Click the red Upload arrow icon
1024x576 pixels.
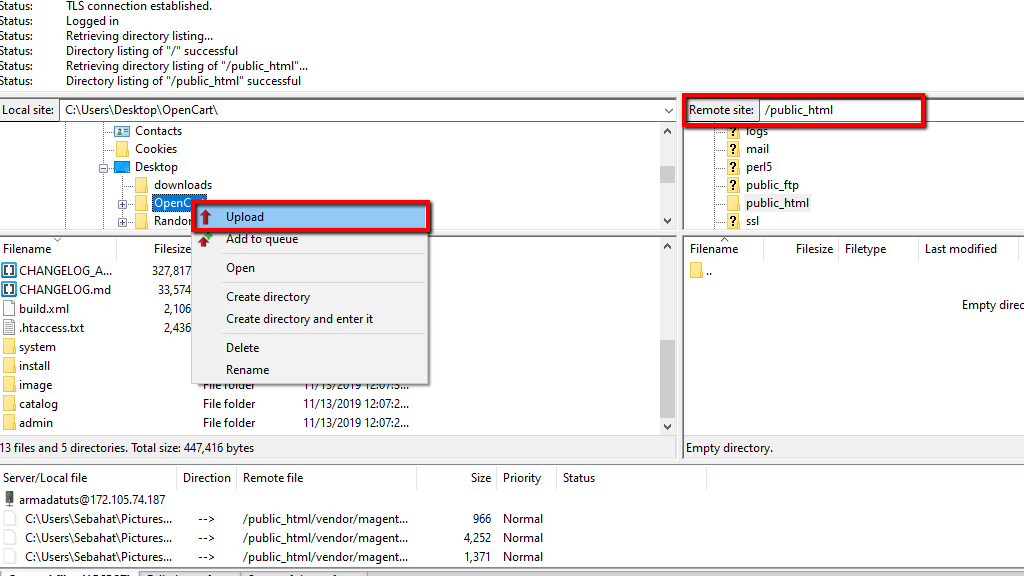click(208, 216)
